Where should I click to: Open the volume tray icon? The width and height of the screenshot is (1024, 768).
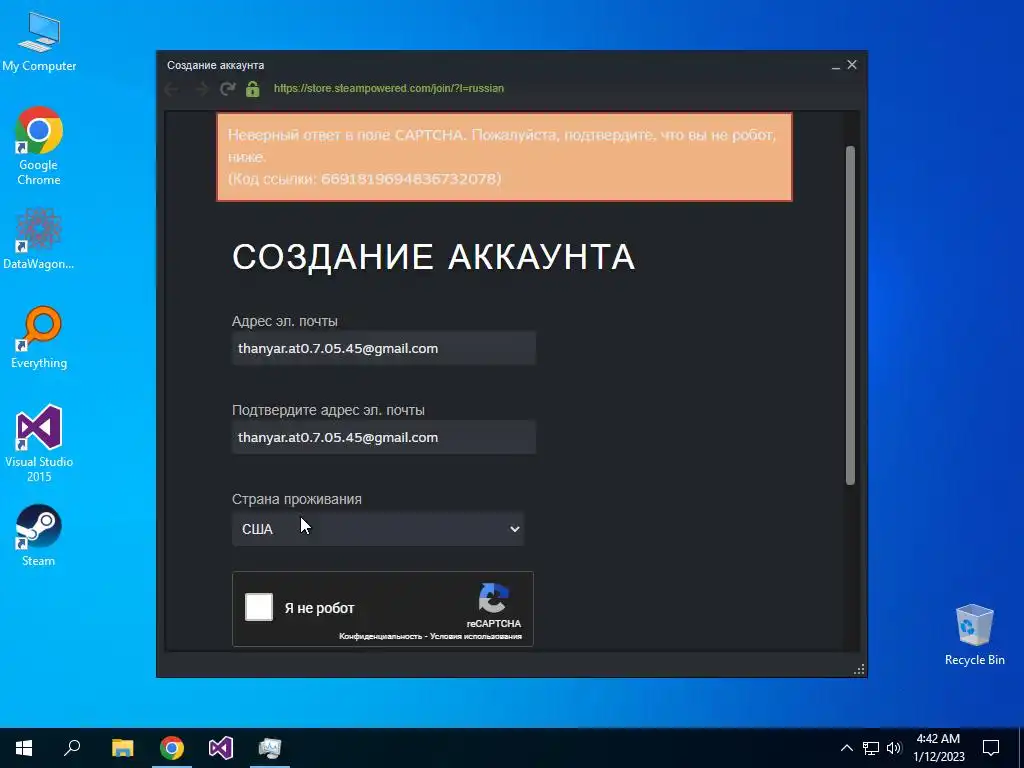point(894,748)
